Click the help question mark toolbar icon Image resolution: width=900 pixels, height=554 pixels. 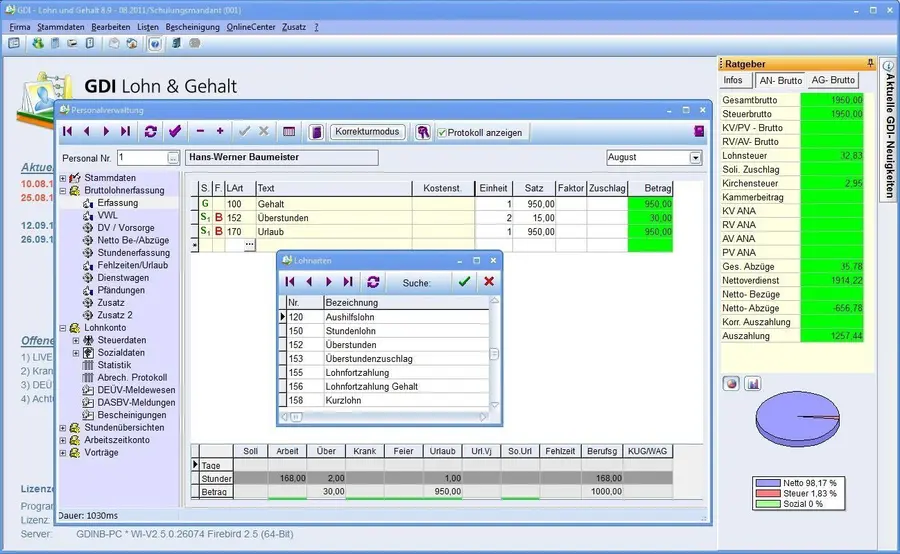(x=155, y=44)
